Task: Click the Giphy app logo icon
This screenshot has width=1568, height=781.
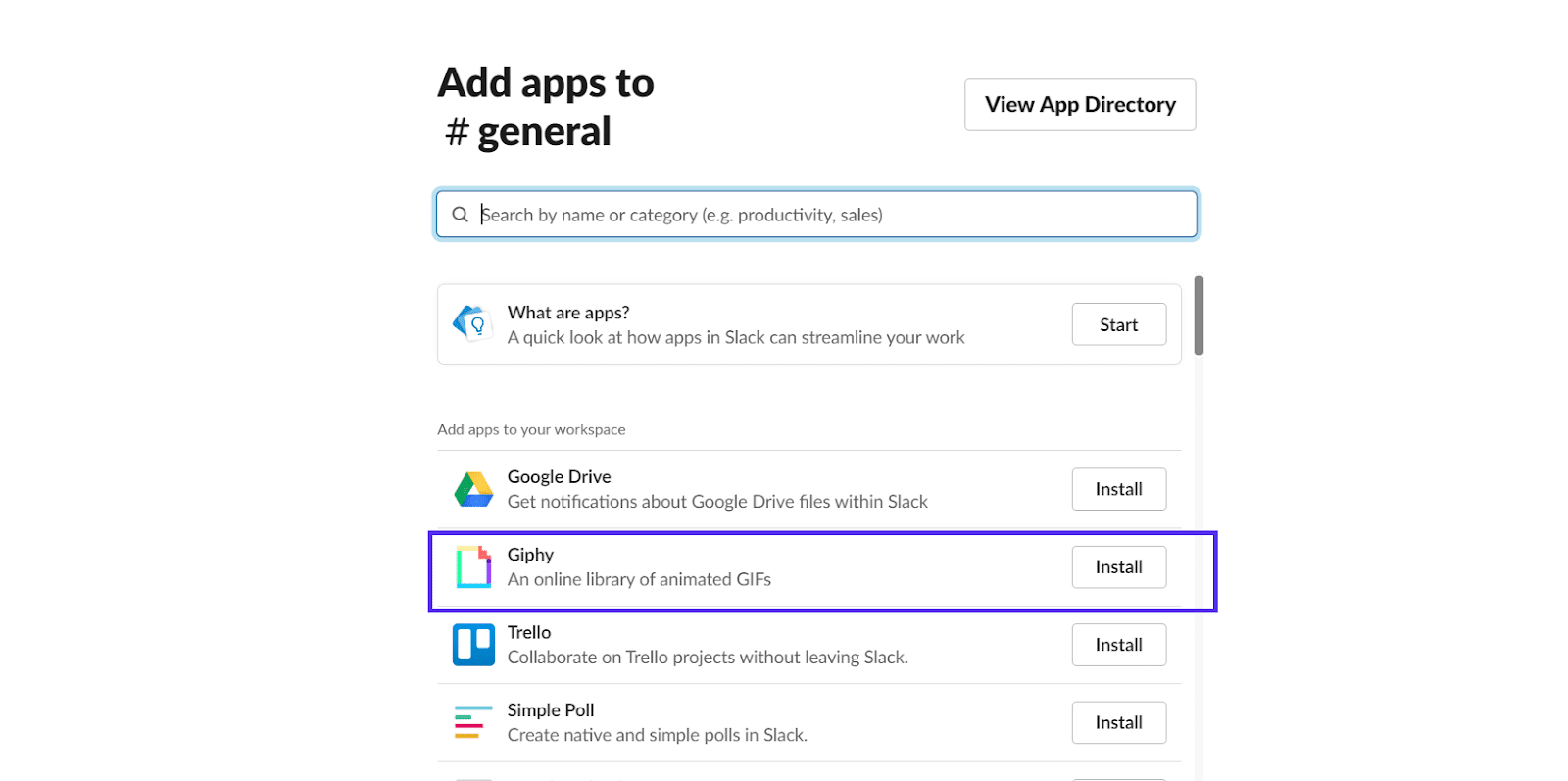Action: coord(473,566)
